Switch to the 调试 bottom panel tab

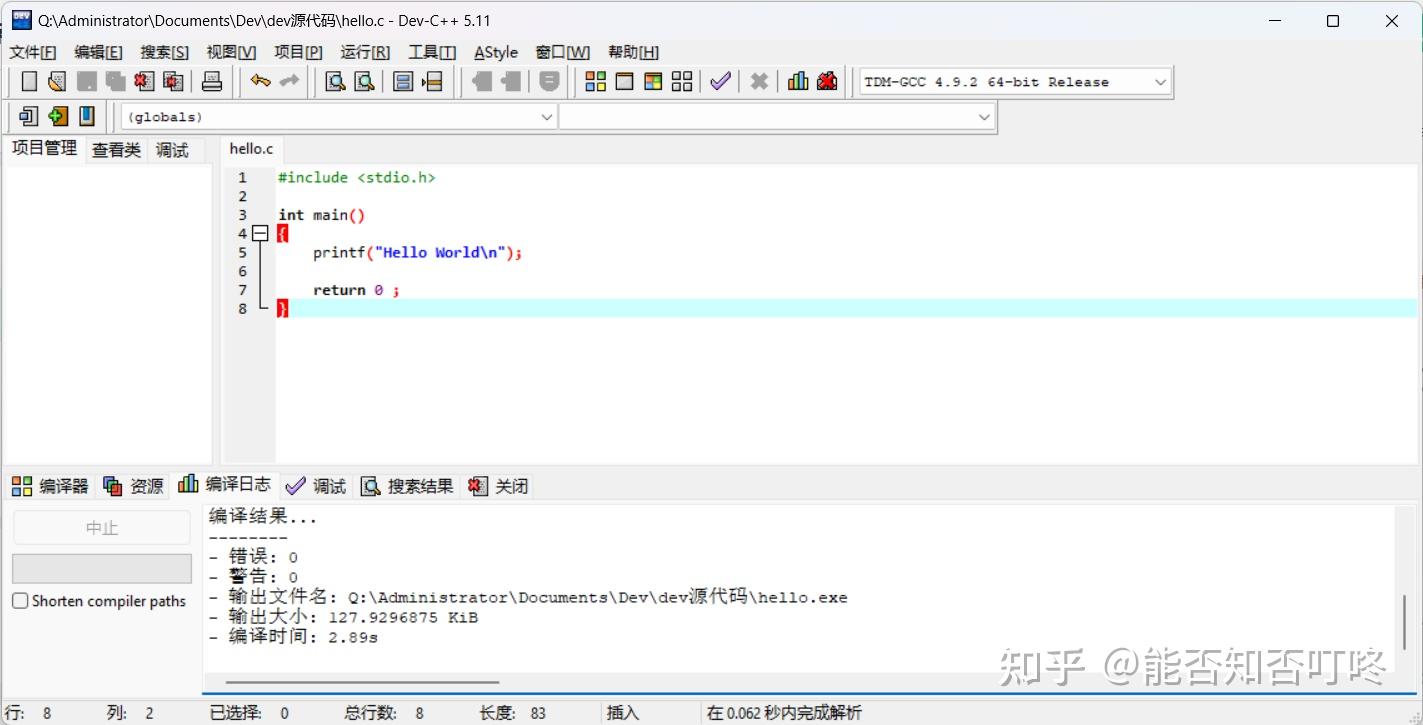click(316, 485)
